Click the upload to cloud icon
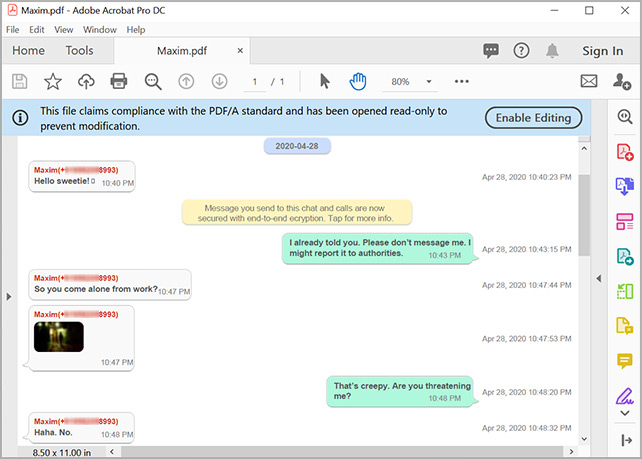This screenshot has height=459, width=642. 85,81
